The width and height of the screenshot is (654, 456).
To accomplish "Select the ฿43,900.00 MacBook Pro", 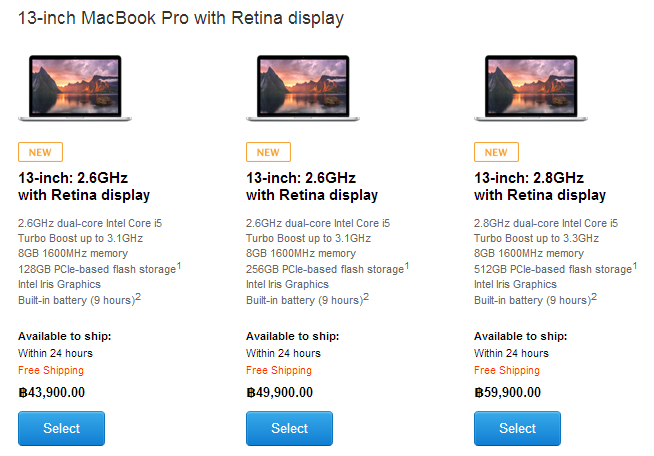I will (x=61, y=428).
